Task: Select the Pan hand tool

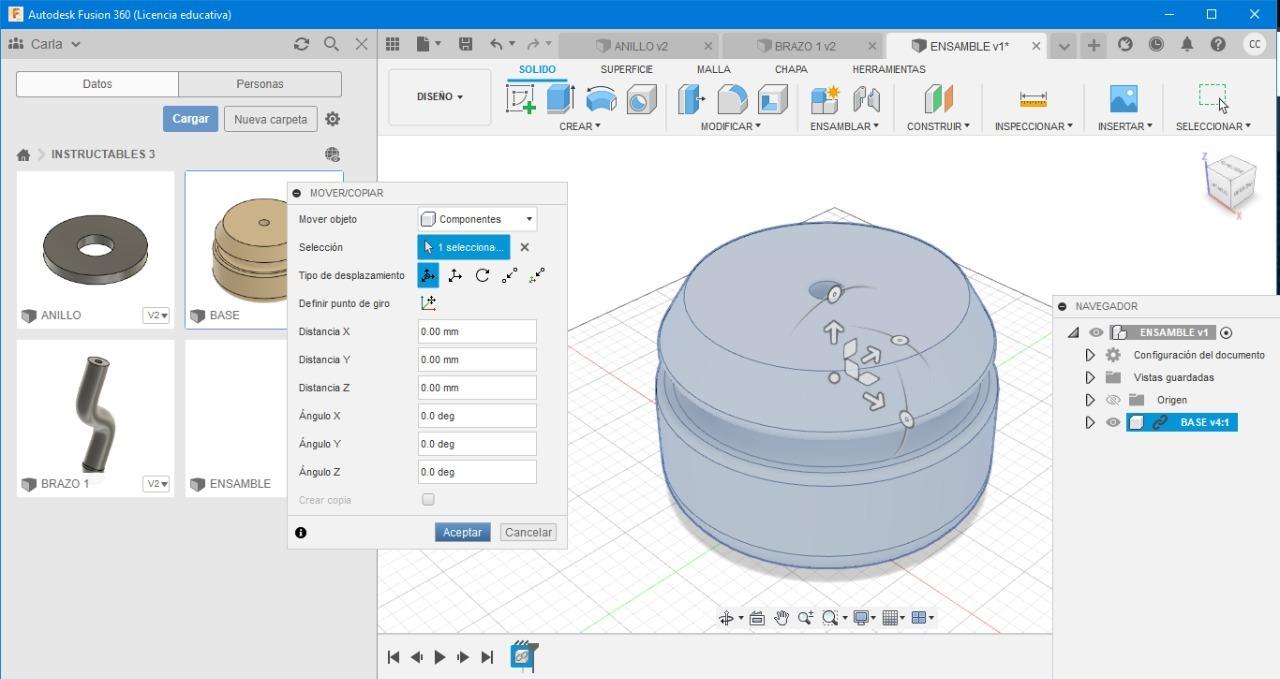Action: (781, 618)
